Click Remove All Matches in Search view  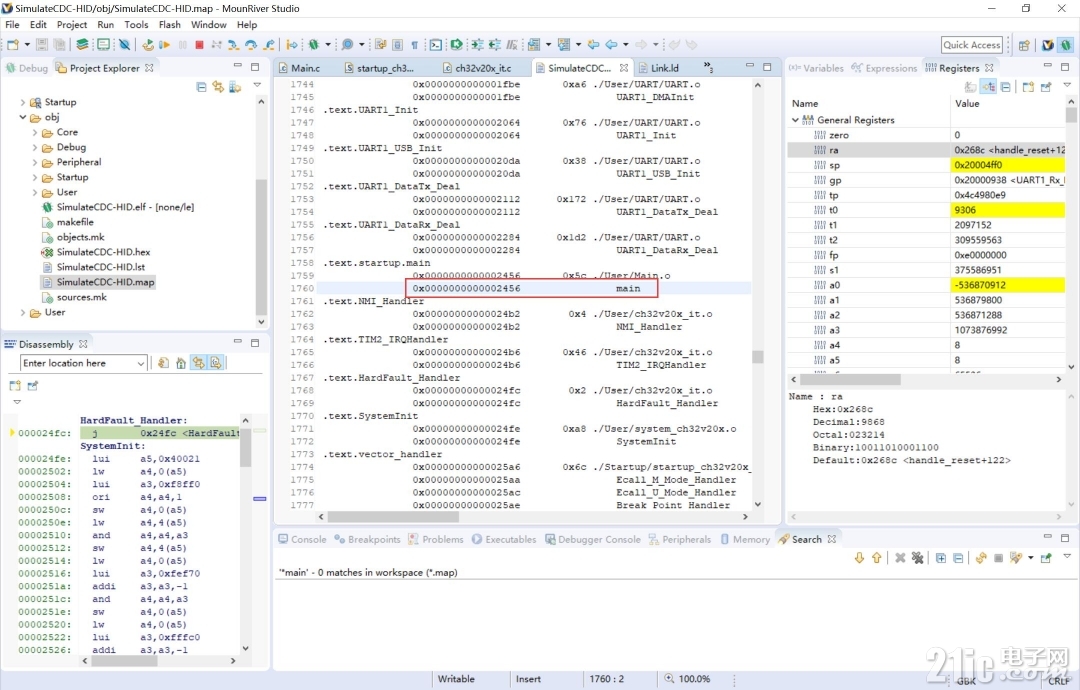[x=917, y=558]
